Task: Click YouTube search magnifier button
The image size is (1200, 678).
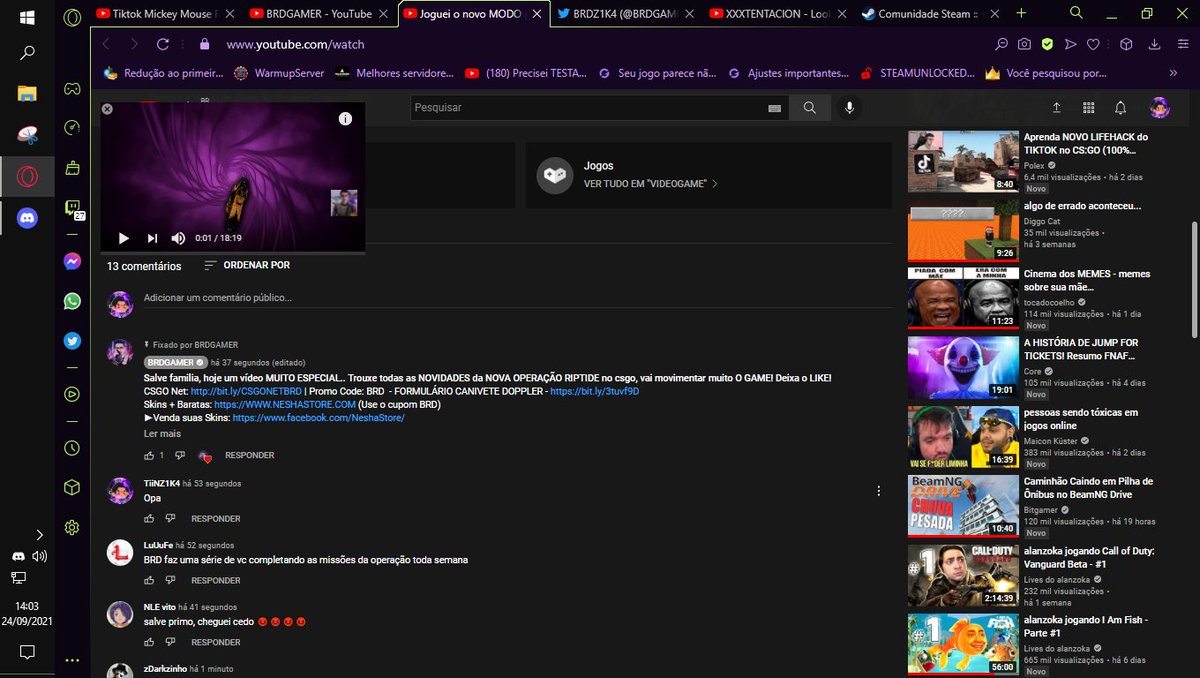Action: [x=809, y=108]
